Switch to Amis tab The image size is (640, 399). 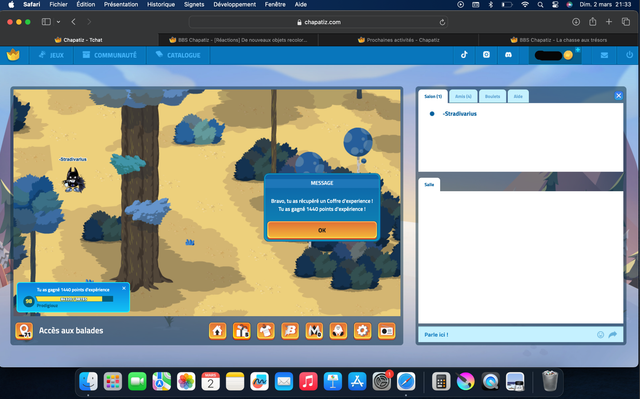pos(463,96)
